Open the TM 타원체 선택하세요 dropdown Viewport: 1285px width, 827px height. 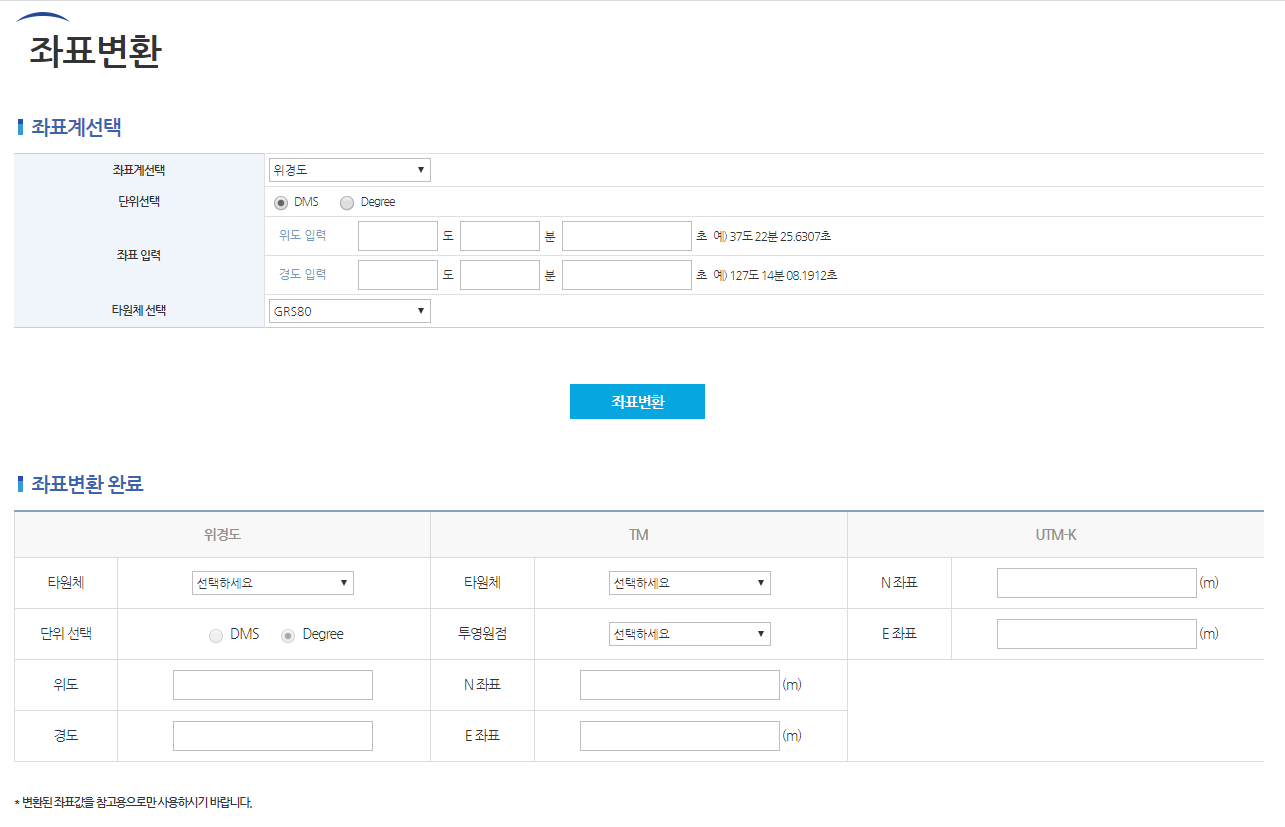coord(689,582)
